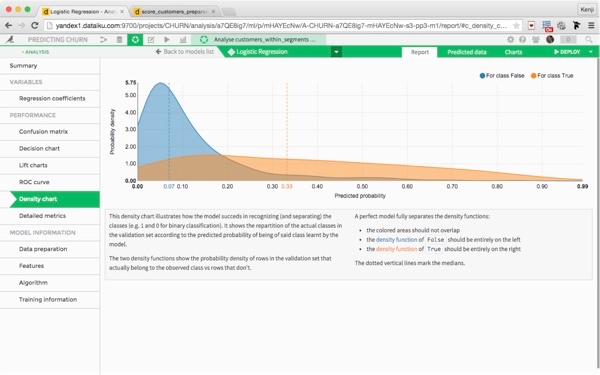Click the datasets stack icon in toolbar

[x=119, y=39]
